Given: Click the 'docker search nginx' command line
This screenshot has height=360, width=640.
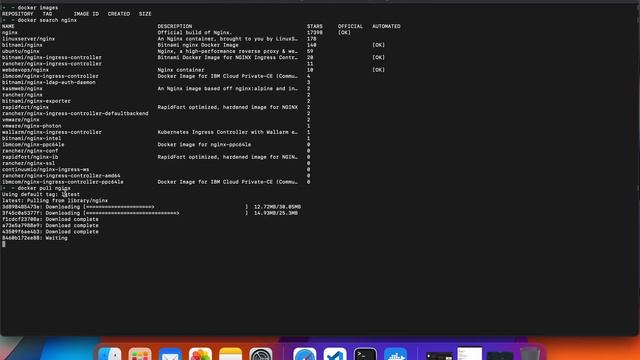Looking at the screenshot, I should click(47, 20).
